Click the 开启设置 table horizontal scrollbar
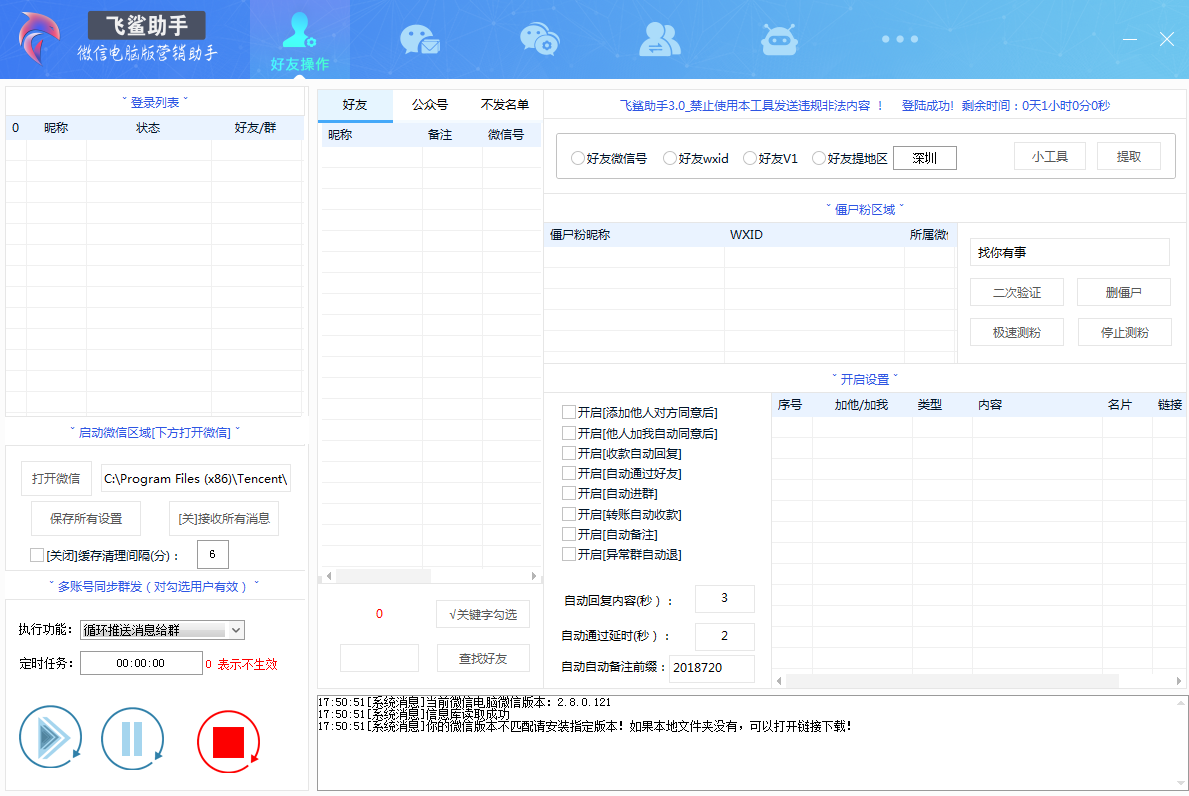Screen dimensions: 1189x796 [979, 681]
